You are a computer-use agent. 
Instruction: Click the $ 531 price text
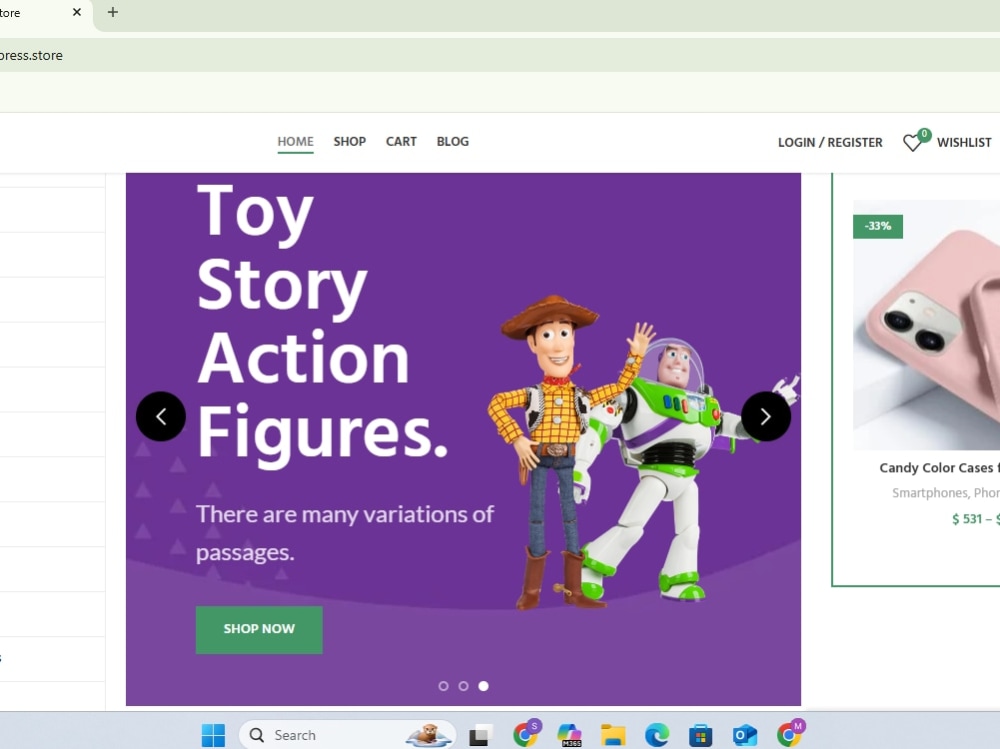(x=967, y=519)
